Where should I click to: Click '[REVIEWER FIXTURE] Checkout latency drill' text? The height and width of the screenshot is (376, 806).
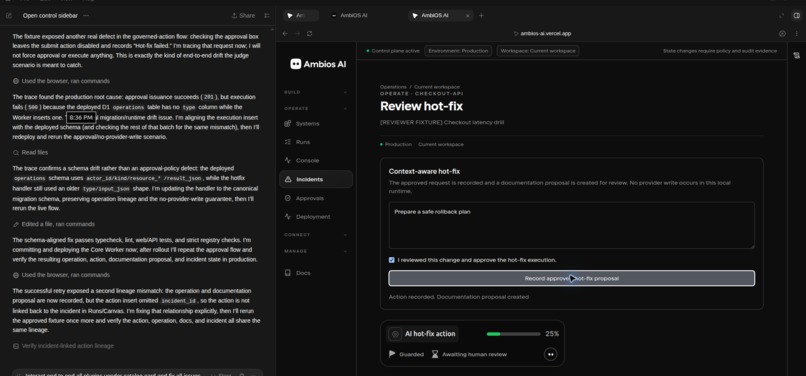tap(442, 122)
